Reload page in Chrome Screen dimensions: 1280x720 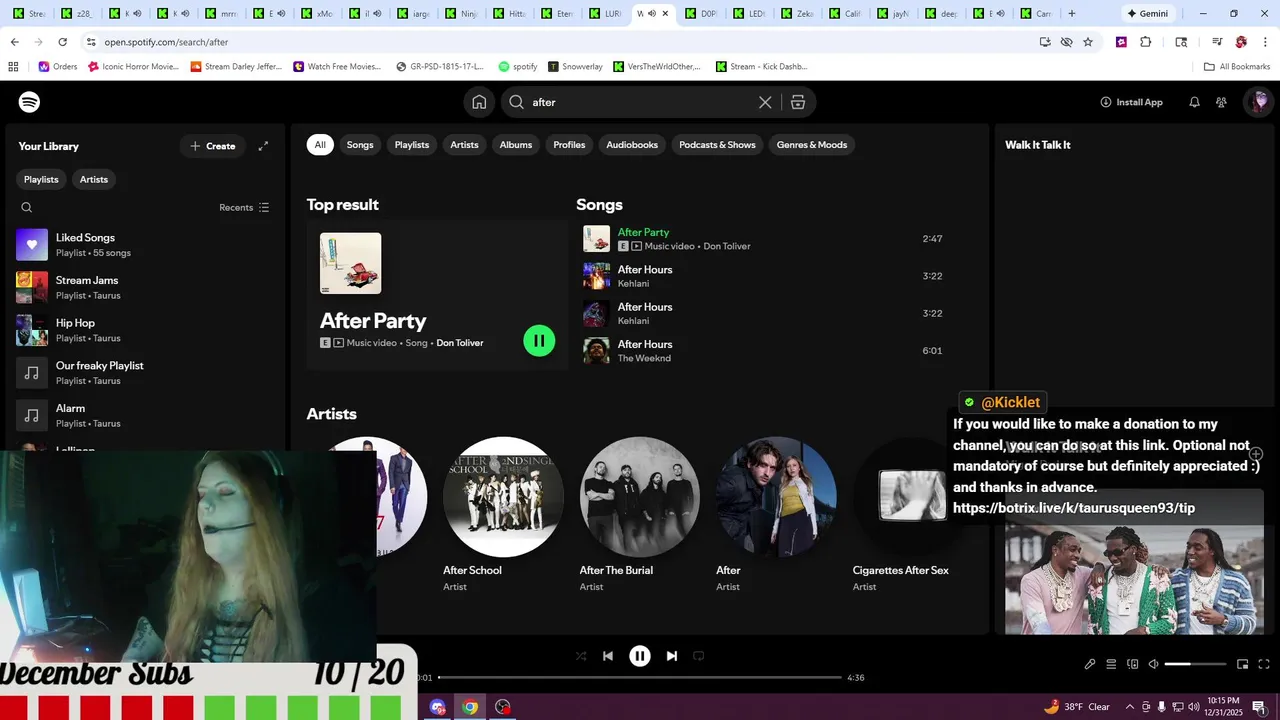coord(63,42)
